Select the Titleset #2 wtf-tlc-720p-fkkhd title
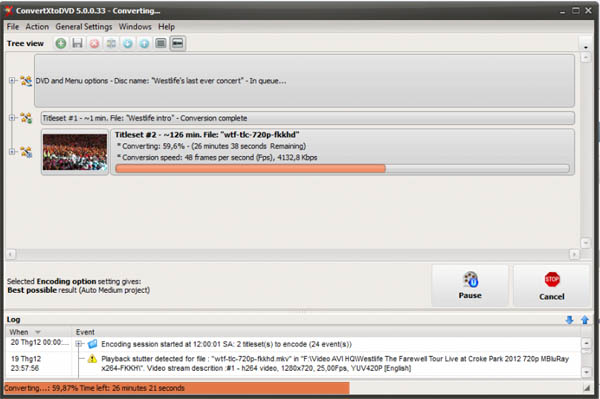Screen dimensions: 600x399 tap(207, 135)
